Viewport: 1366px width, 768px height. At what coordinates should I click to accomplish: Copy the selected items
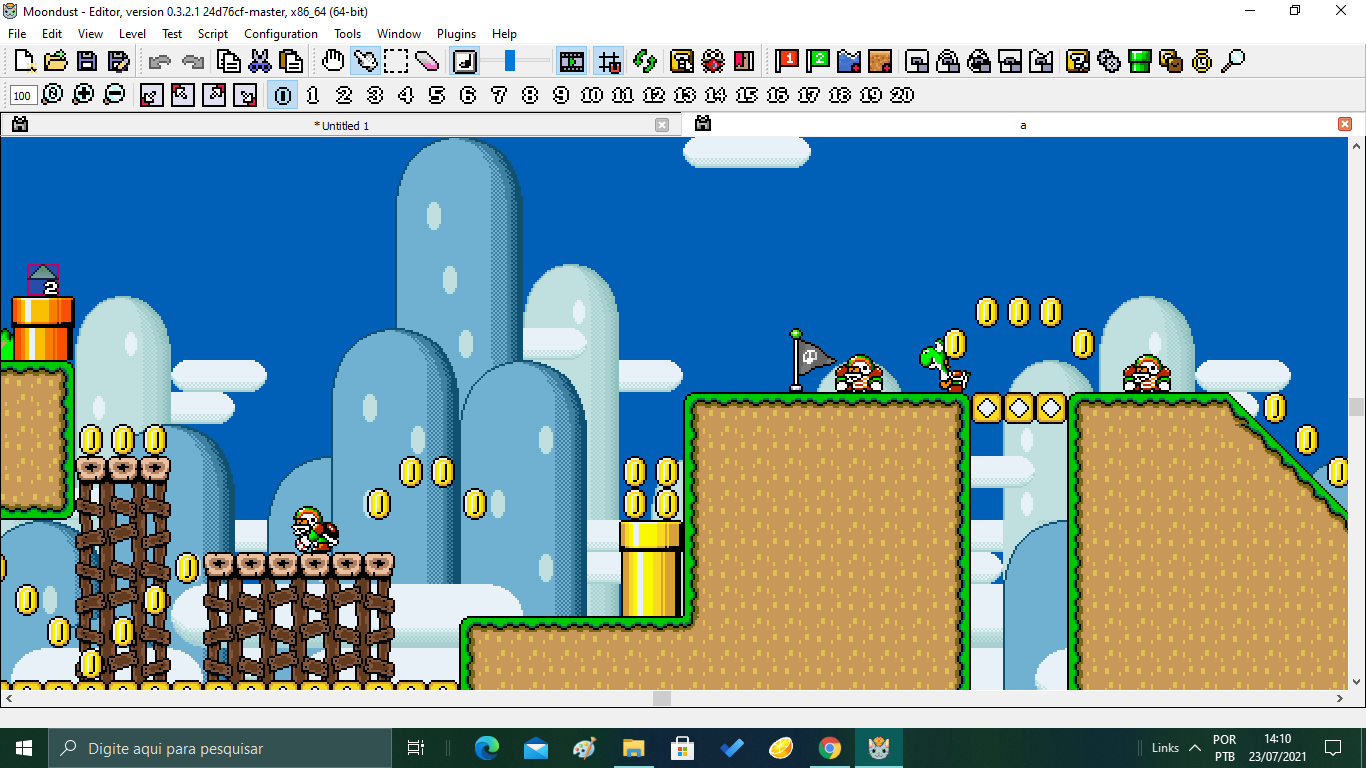click(229, 62)
